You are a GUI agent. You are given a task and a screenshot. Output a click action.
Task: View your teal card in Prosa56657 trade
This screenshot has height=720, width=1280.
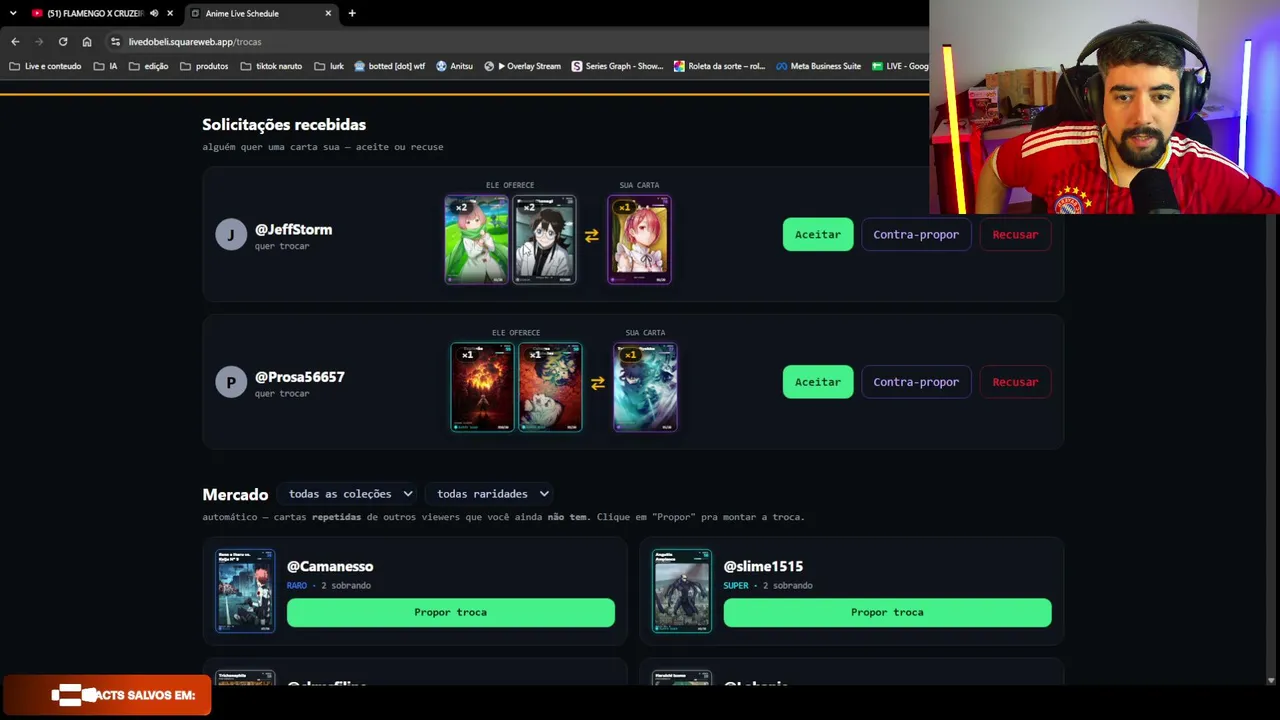(x=645, y=387)
